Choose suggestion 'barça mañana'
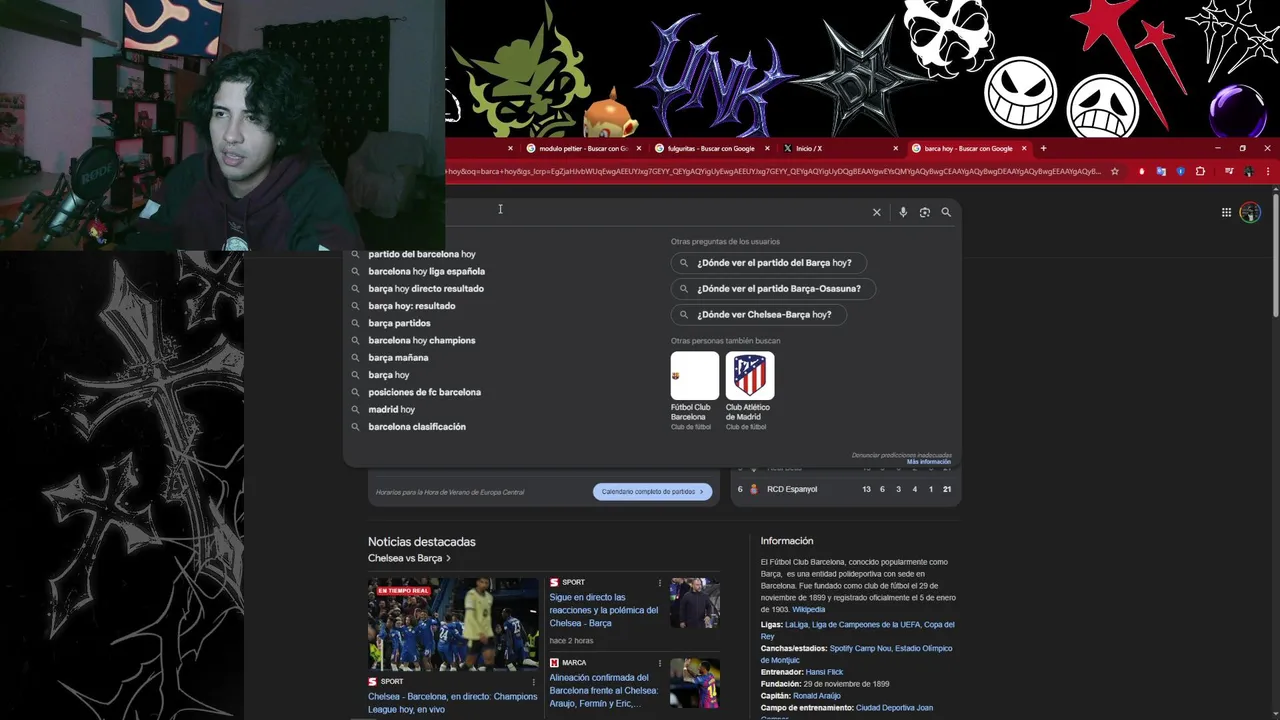This screenshot has width=1280, height=720. click(x=398, y=357)
